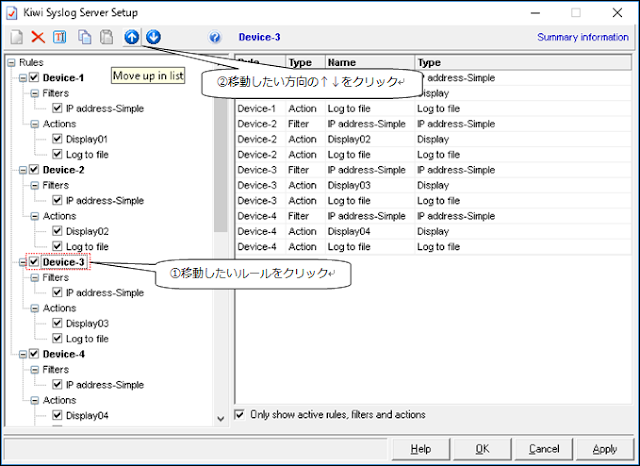Screen dimensions: 640x466
Task: Toggle Device-3 Log to file checkbox
Action: pyautogui.click(x=57, y=339)
